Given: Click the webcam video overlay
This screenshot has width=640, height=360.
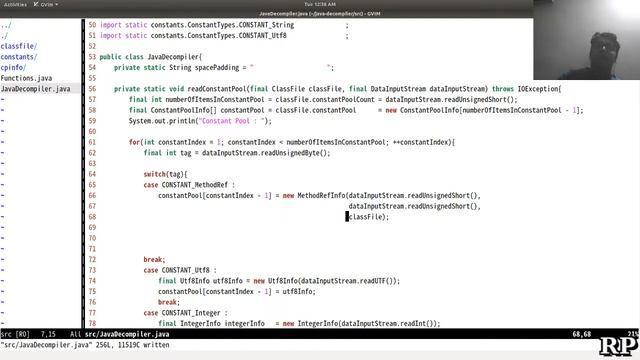Looking at the screenshot, I should coord(587,40).
